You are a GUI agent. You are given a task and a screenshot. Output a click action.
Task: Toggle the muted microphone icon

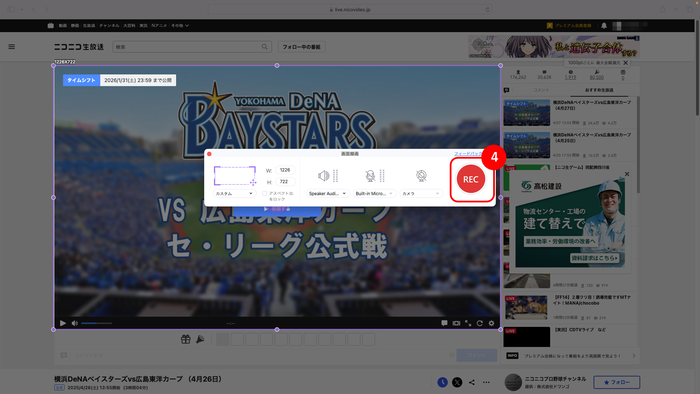[x=370, y=176]
